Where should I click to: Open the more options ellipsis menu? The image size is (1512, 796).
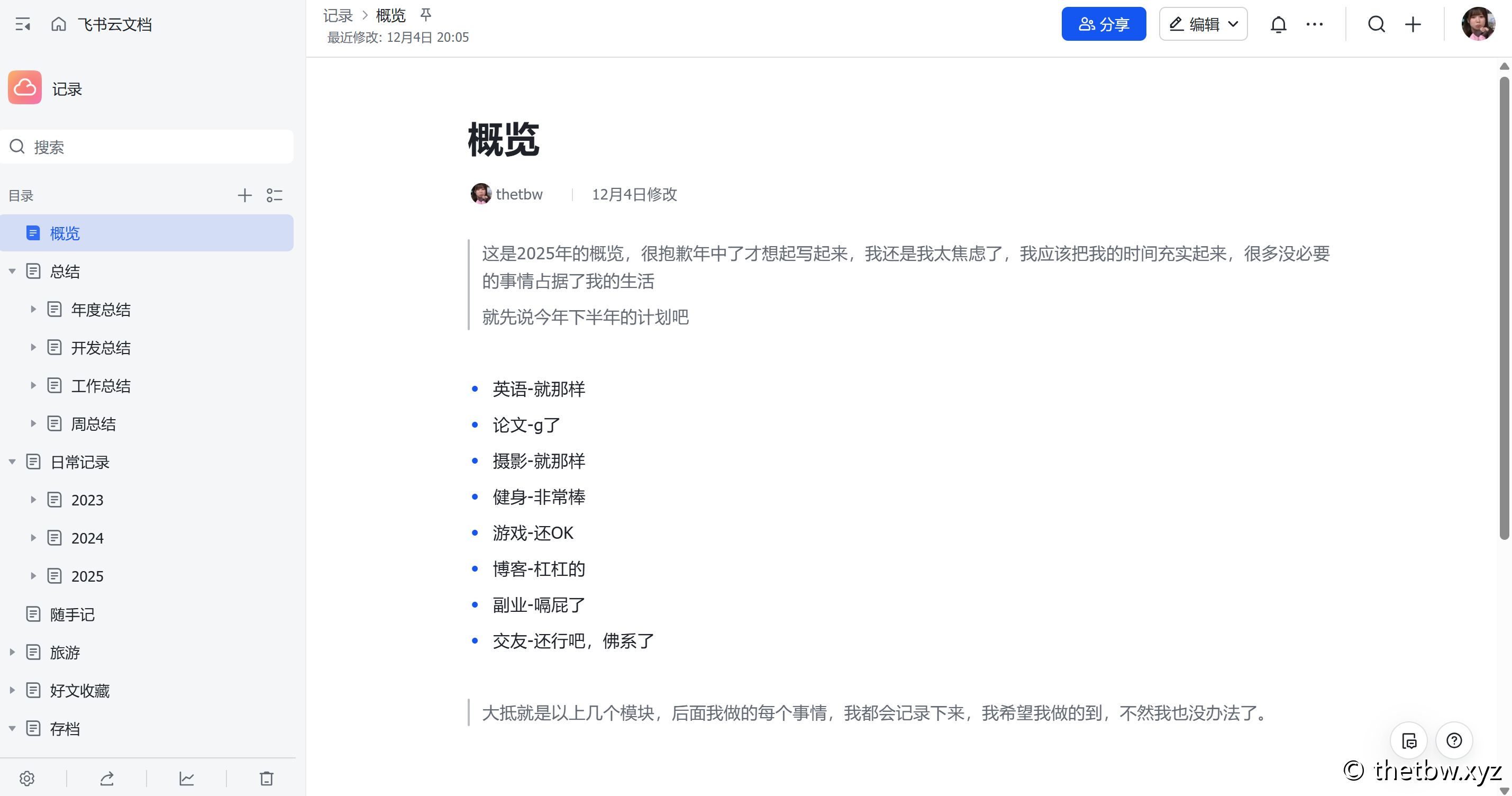1314,24
